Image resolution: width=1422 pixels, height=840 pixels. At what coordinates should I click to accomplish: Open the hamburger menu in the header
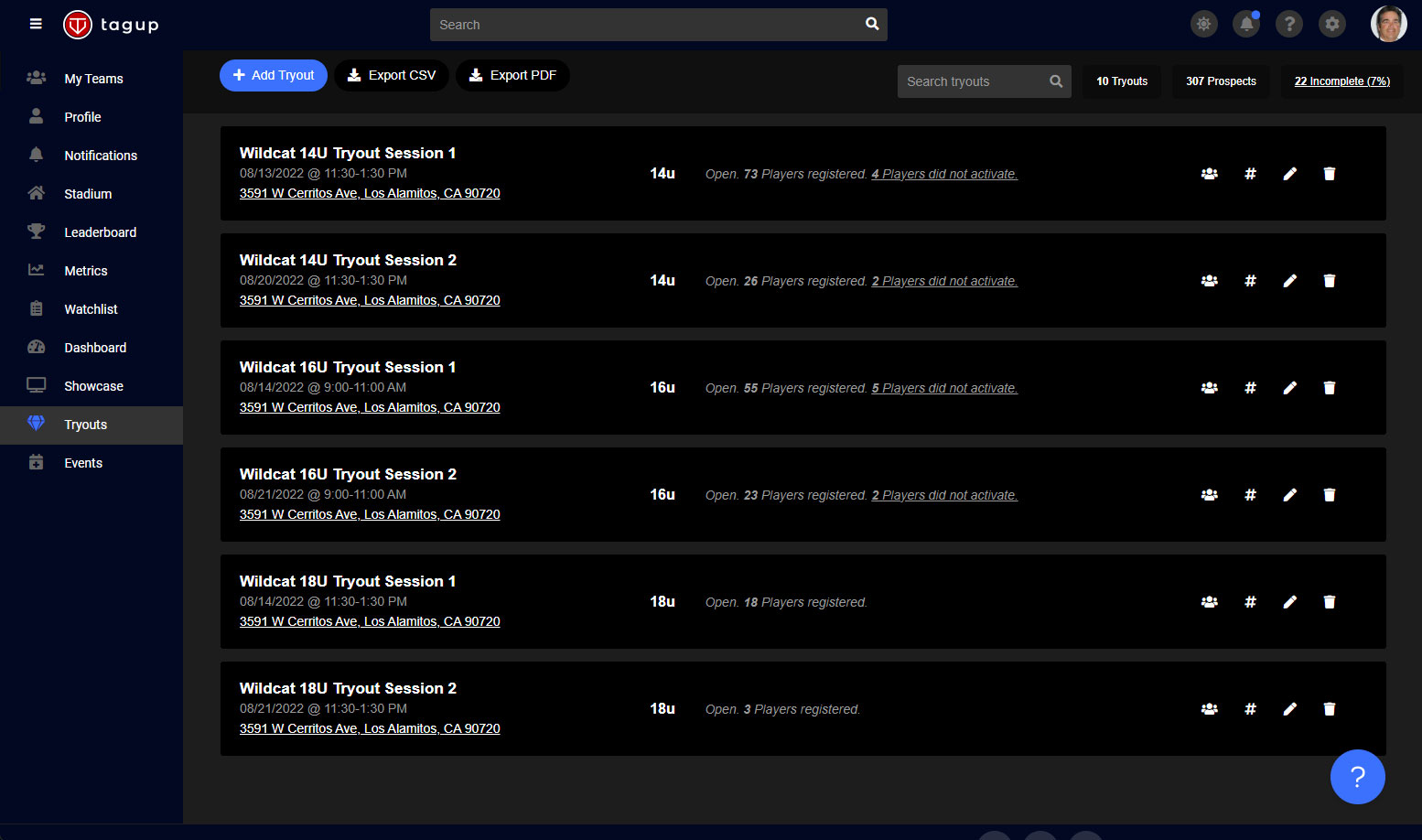pos(36,24)
